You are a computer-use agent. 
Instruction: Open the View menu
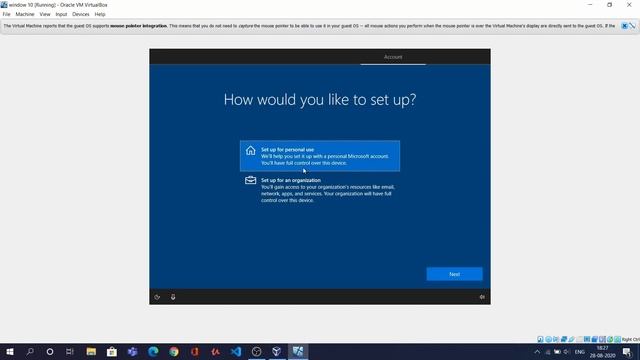point(45,14)
